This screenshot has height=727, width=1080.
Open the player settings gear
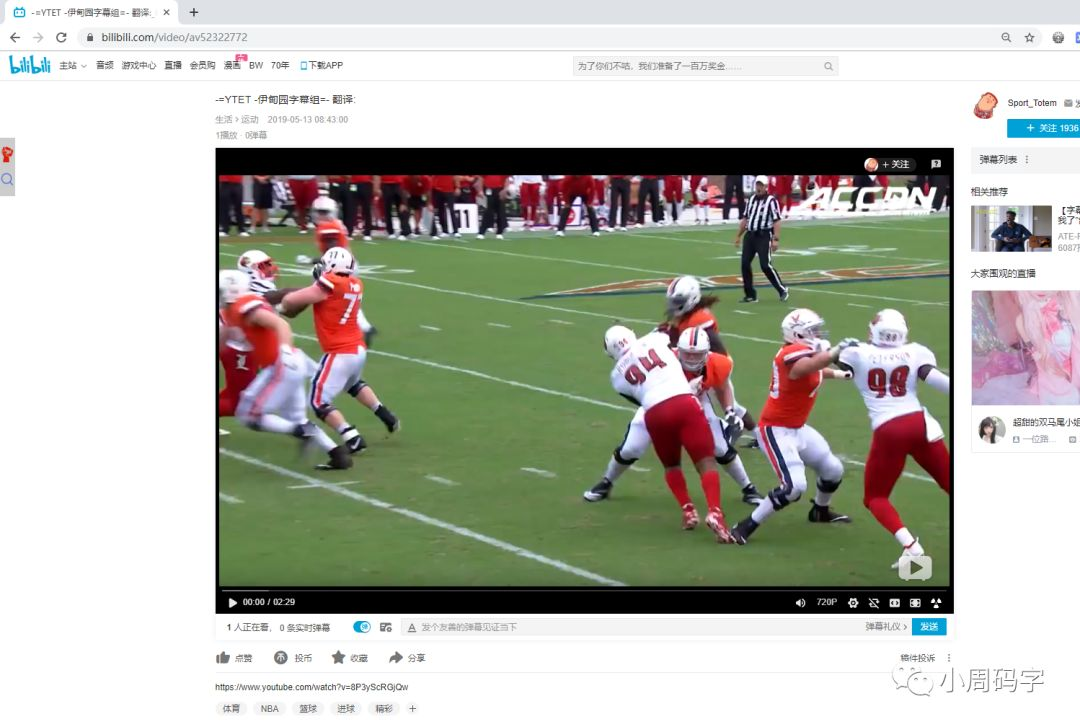(853, 602)
